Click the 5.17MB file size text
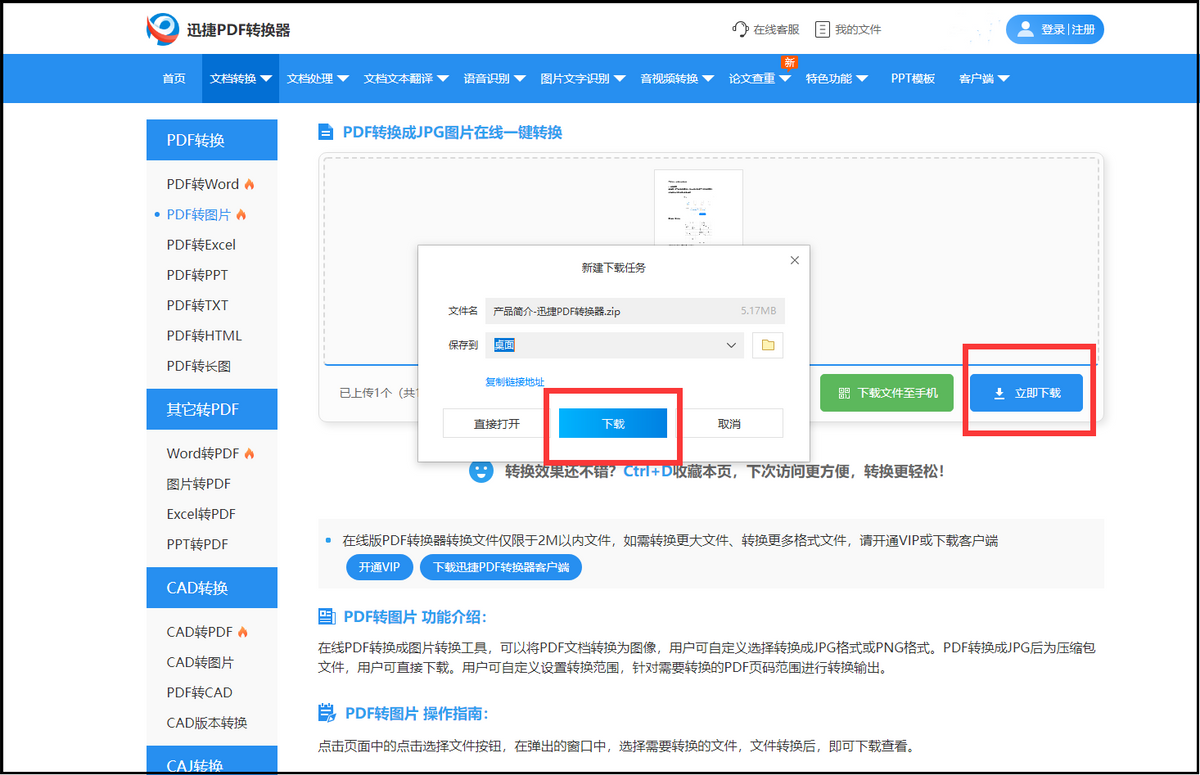Viewport: 1200px width, 775px height. point(759,311)
